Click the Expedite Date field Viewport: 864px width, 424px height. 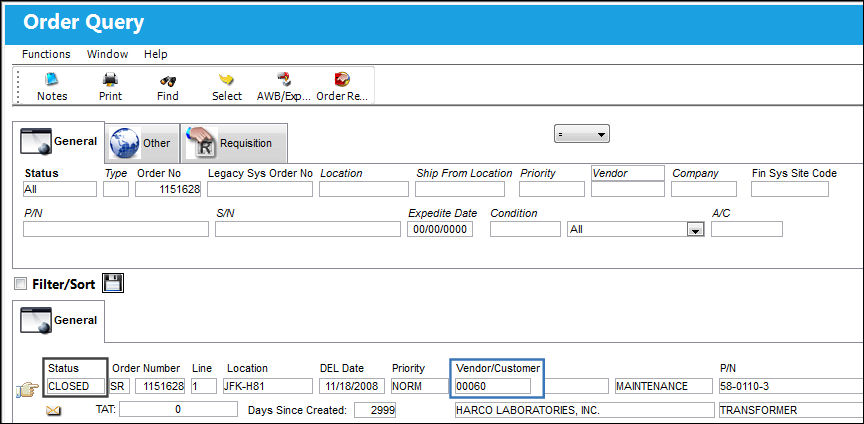pyautogui.click(x=440, y=229)
